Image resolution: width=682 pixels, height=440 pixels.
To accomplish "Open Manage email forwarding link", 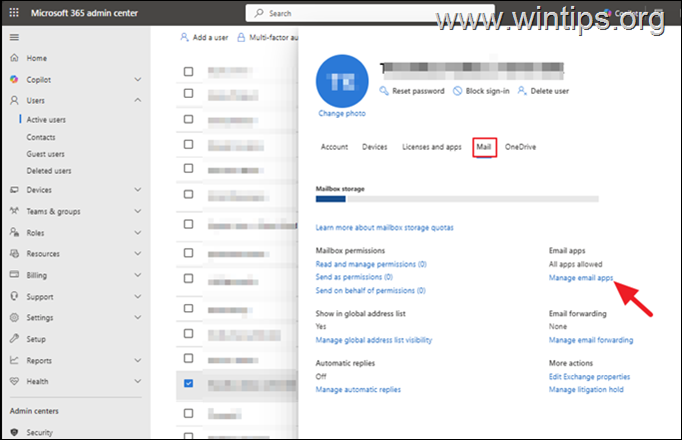I will pos(591,340).
